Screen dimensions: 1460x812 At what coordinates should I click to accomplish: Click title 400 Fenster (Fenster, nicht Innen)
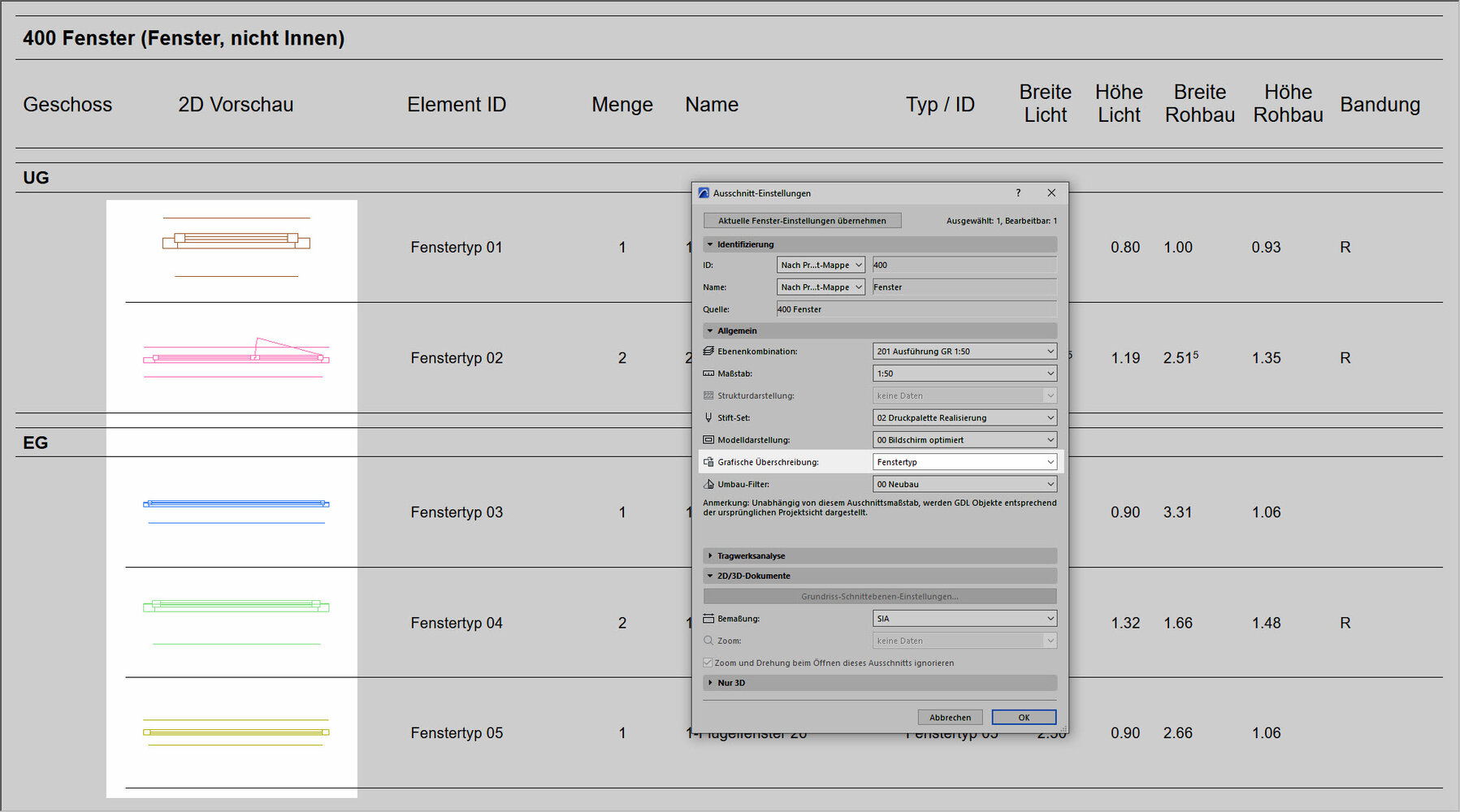tap(184, 38)
